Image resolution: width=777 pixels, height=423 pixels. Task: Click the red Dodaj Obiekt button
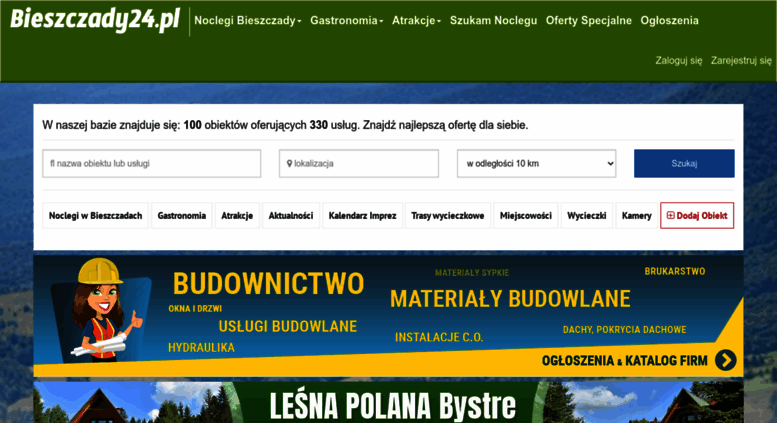pos(697,215)
